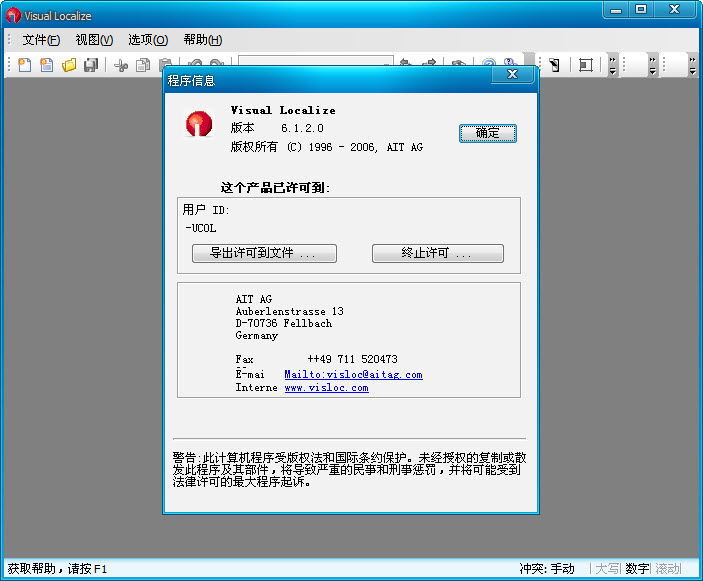Open the 帮助(H) menu

[202, 40]
